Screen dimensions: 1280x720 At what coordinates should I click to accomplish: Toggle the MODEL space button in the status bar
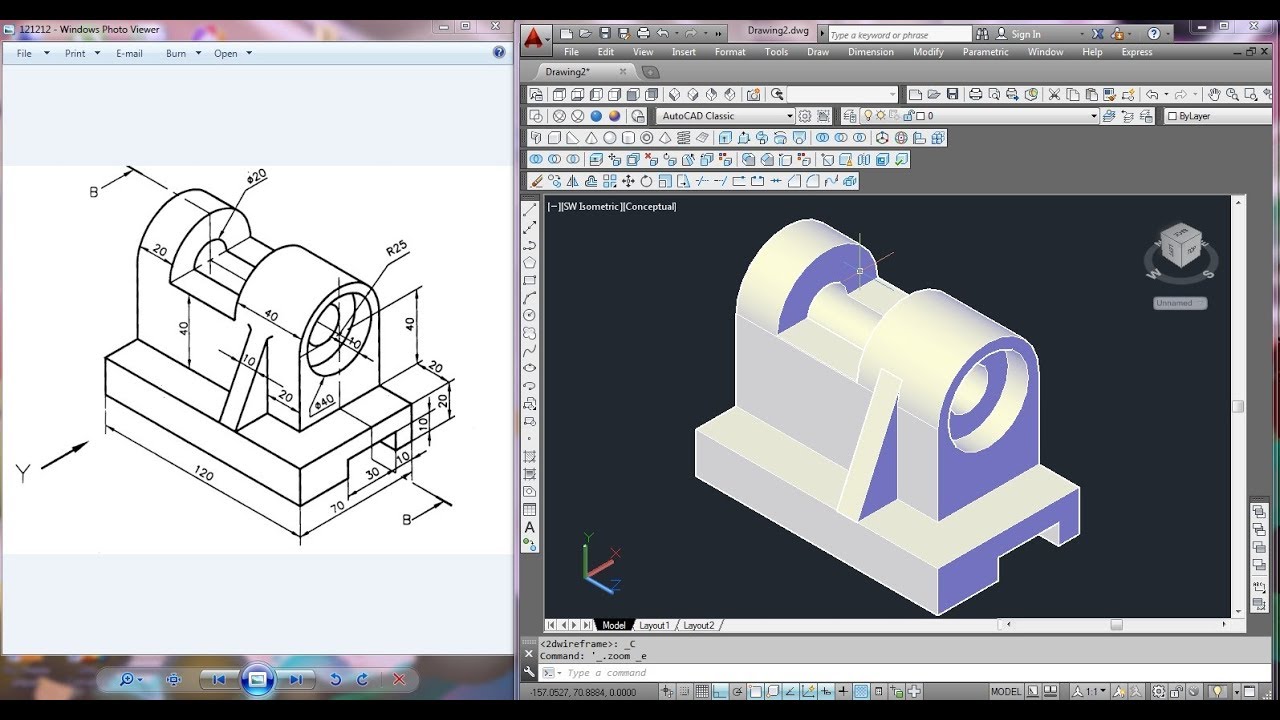coord(1006,691)
